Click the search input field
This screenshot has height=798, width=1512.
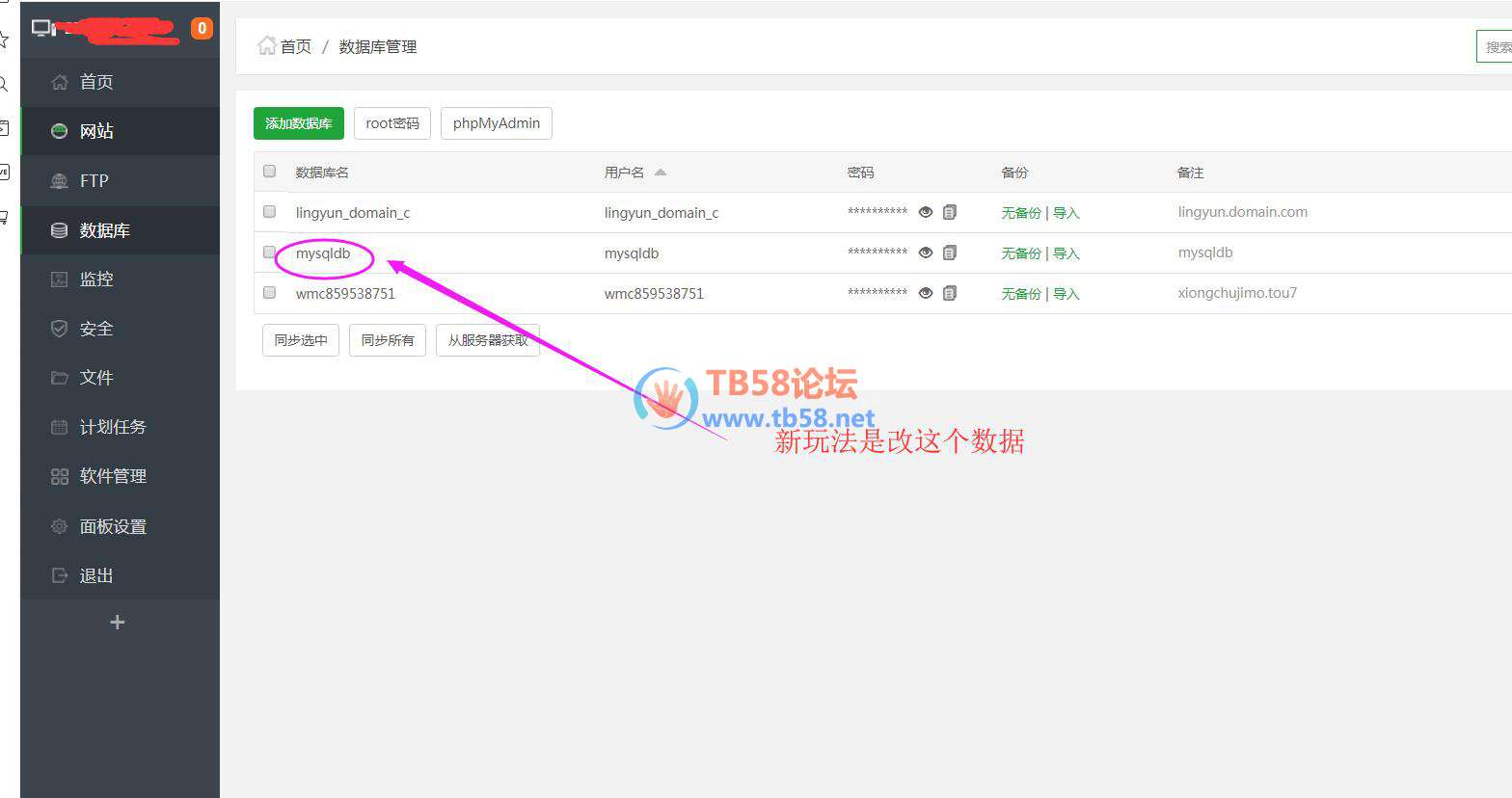click(x=1495, y=46)
